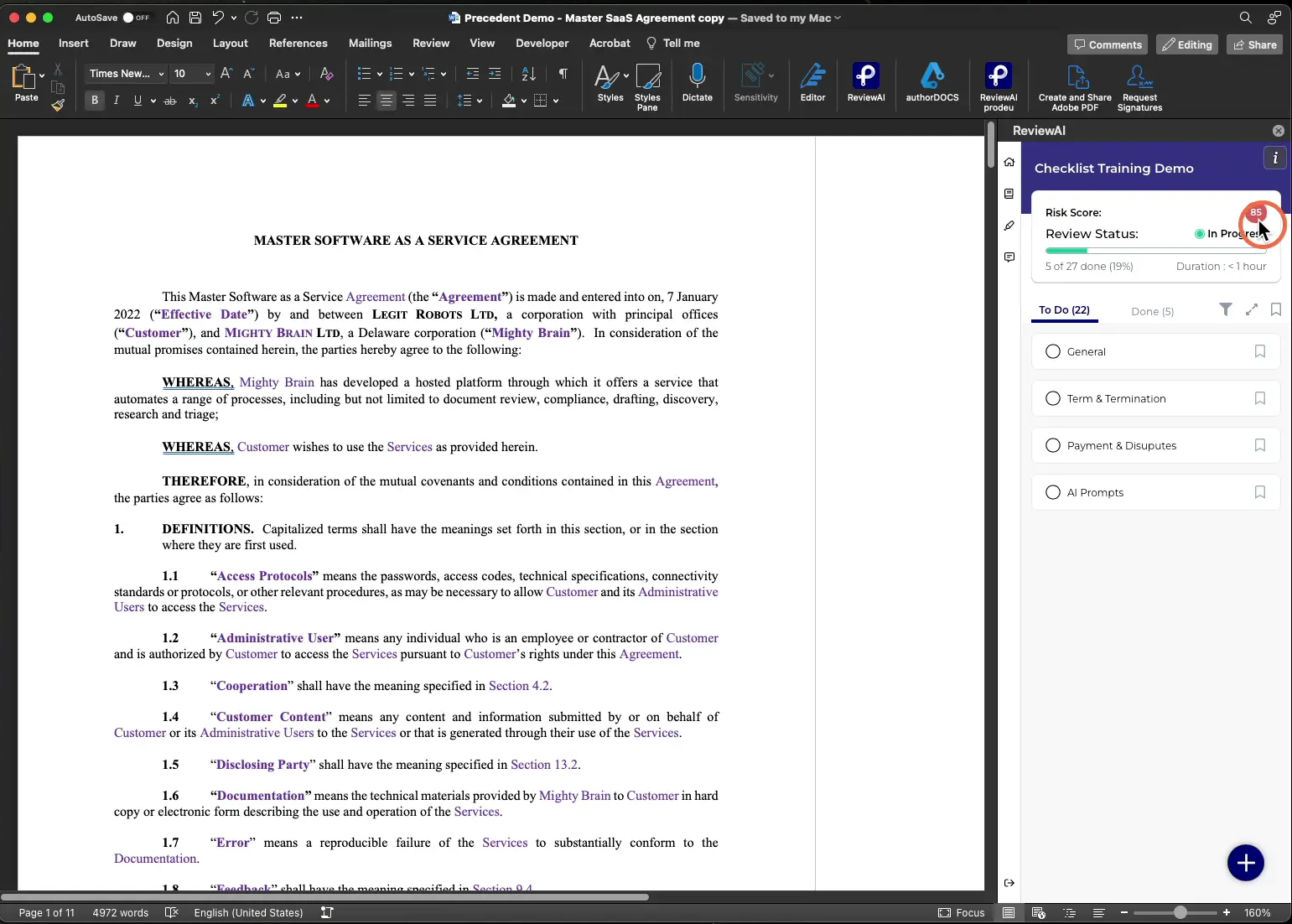Clear all formatting icon
Screen dimensions: 1292x924
click(x=327, y=74)
